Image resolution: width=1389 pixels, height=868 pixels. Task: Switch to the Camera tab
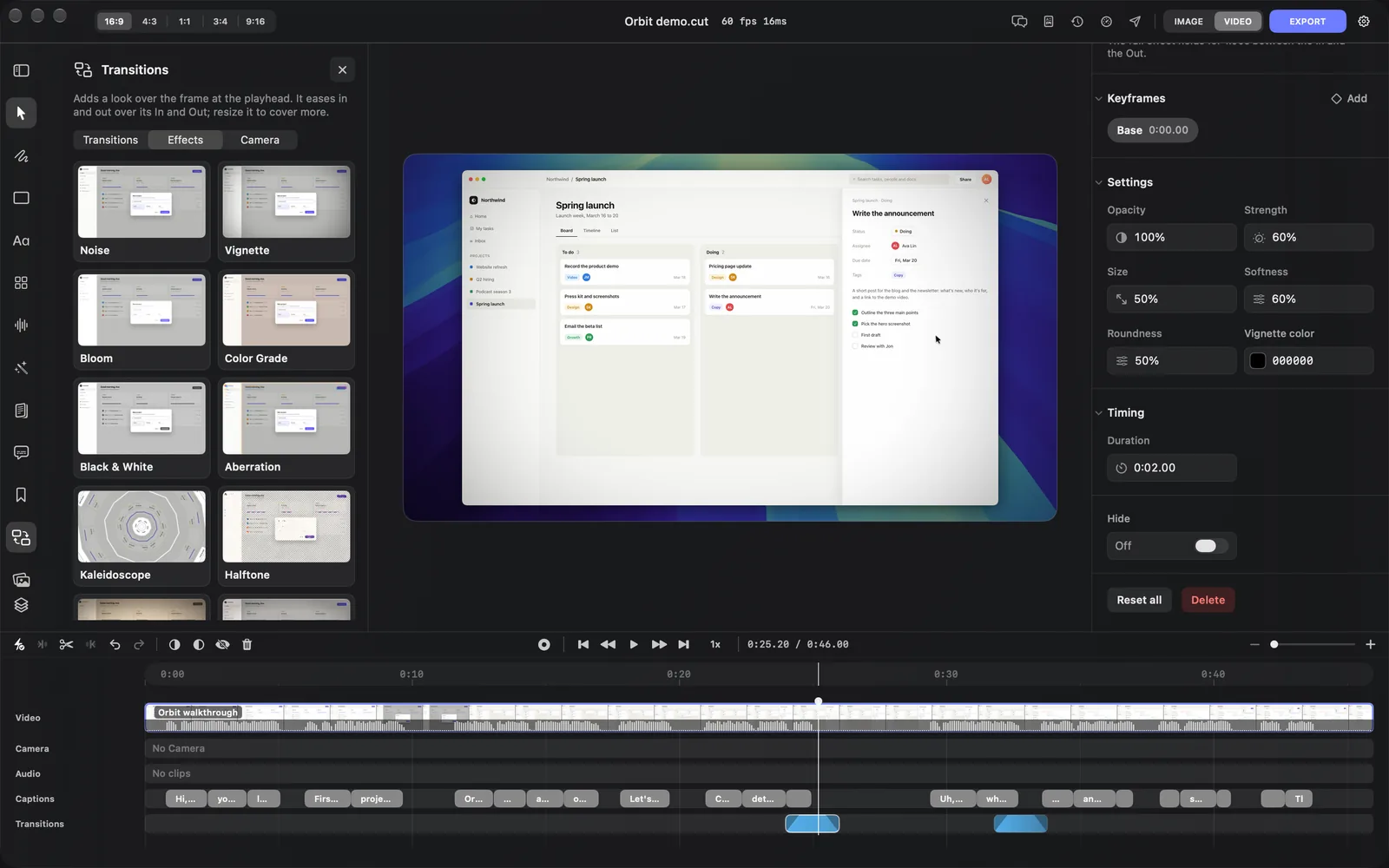click(260, 140)
